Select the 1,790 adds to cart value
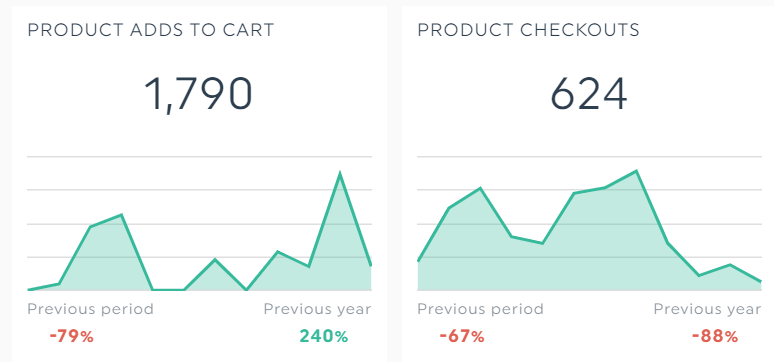The height and width of the screenshot is (362, 774). tap(199, 94)
